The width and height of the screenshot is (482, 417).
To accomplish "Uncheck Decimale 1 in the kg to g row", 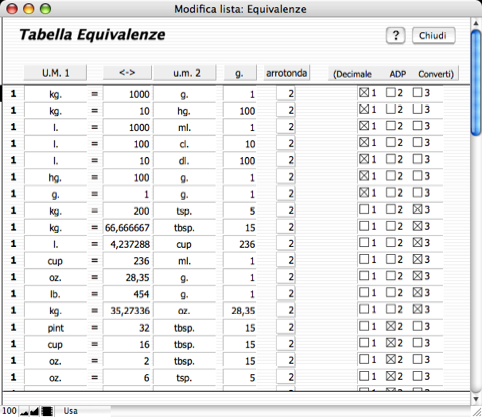I will pyautogui.click(x=364, y=92).
